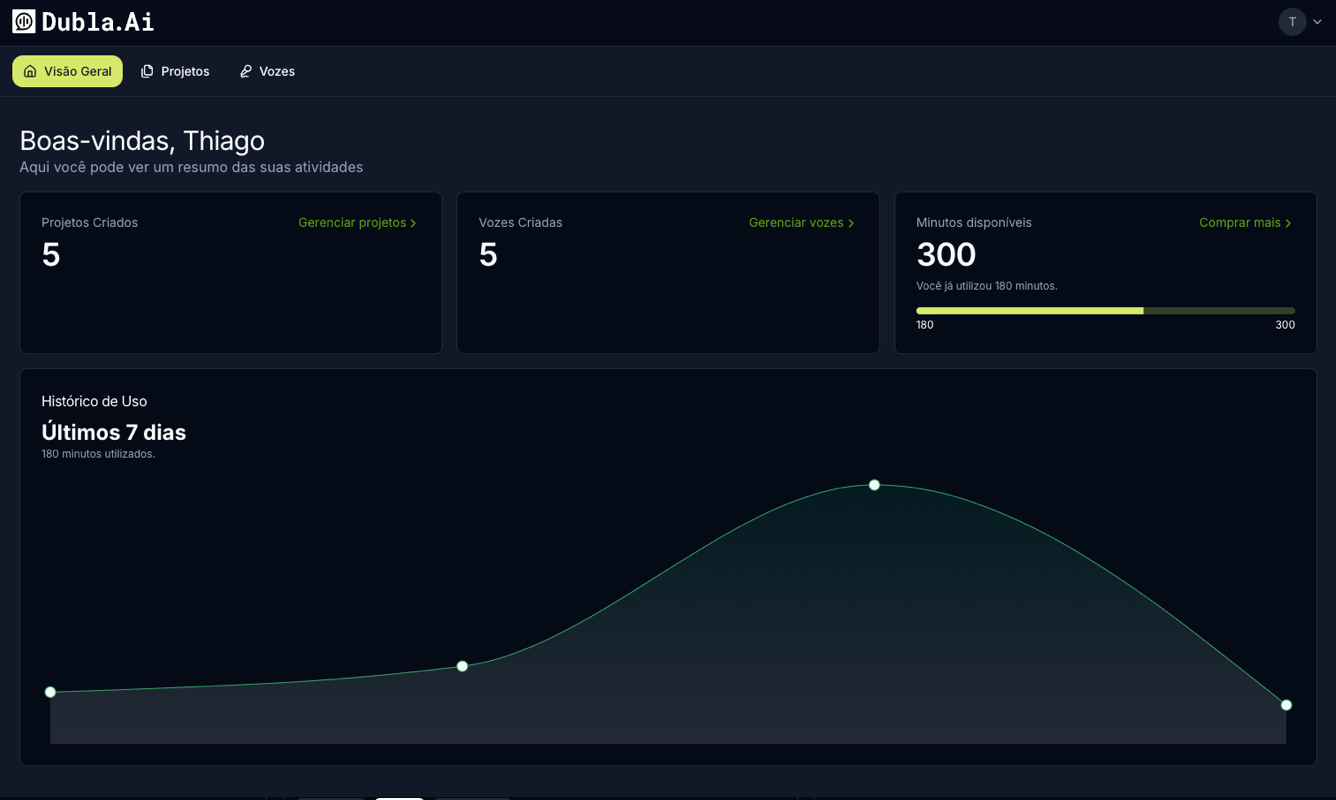The width and height of the screenshot is (1336, 800).
Task: Click the chevron next to Gerenciar projetos
Action: (x=414, y=223)
